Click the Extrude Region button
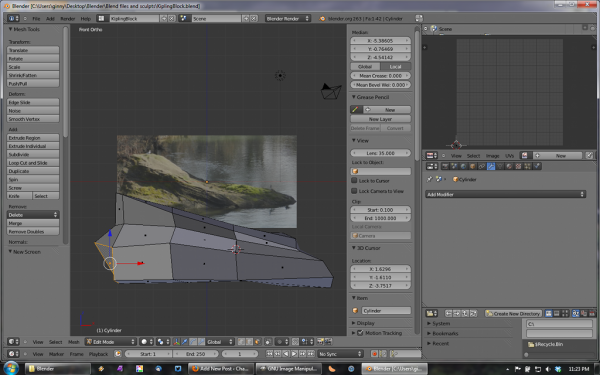The height and width of the screenshot is (375, 600). coord(33,138)
